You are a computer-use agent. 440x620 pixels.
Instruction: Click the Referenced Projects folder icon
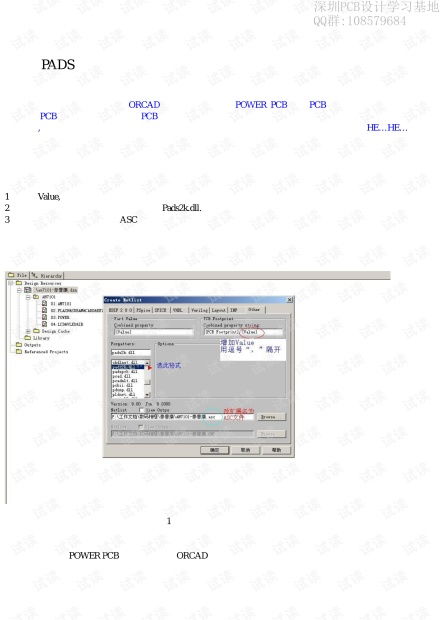coord(19,352)
